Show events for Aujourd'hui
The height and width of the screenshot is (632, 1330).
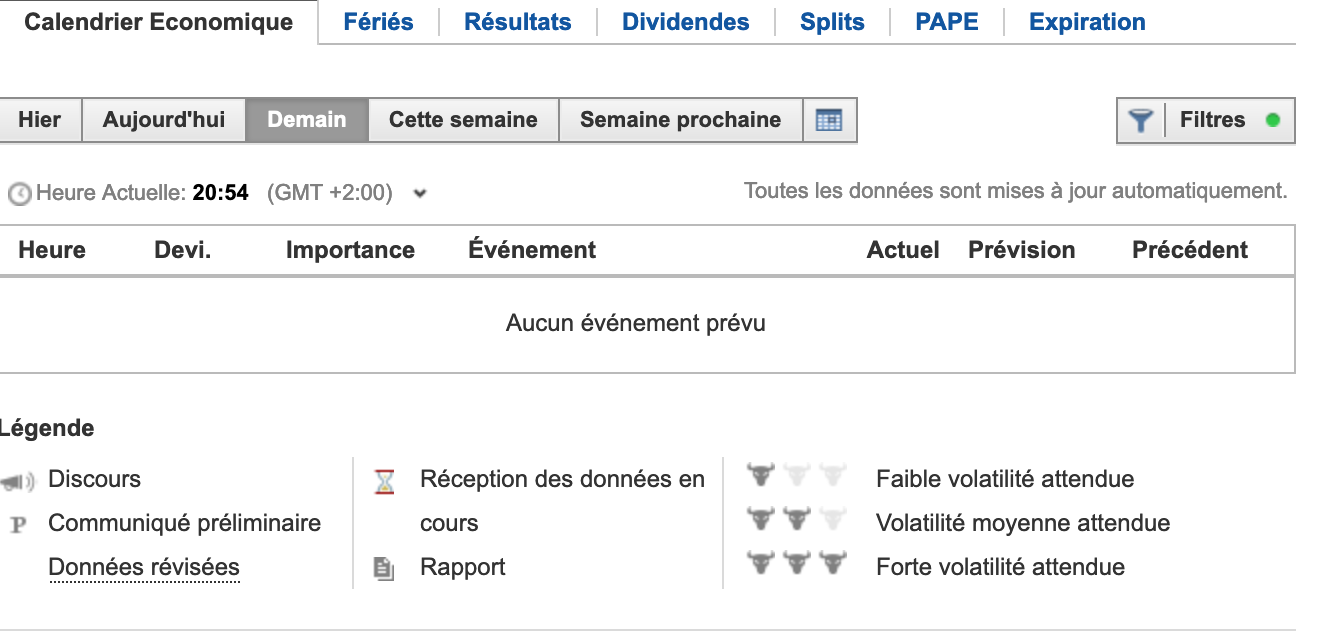[164, 120]
